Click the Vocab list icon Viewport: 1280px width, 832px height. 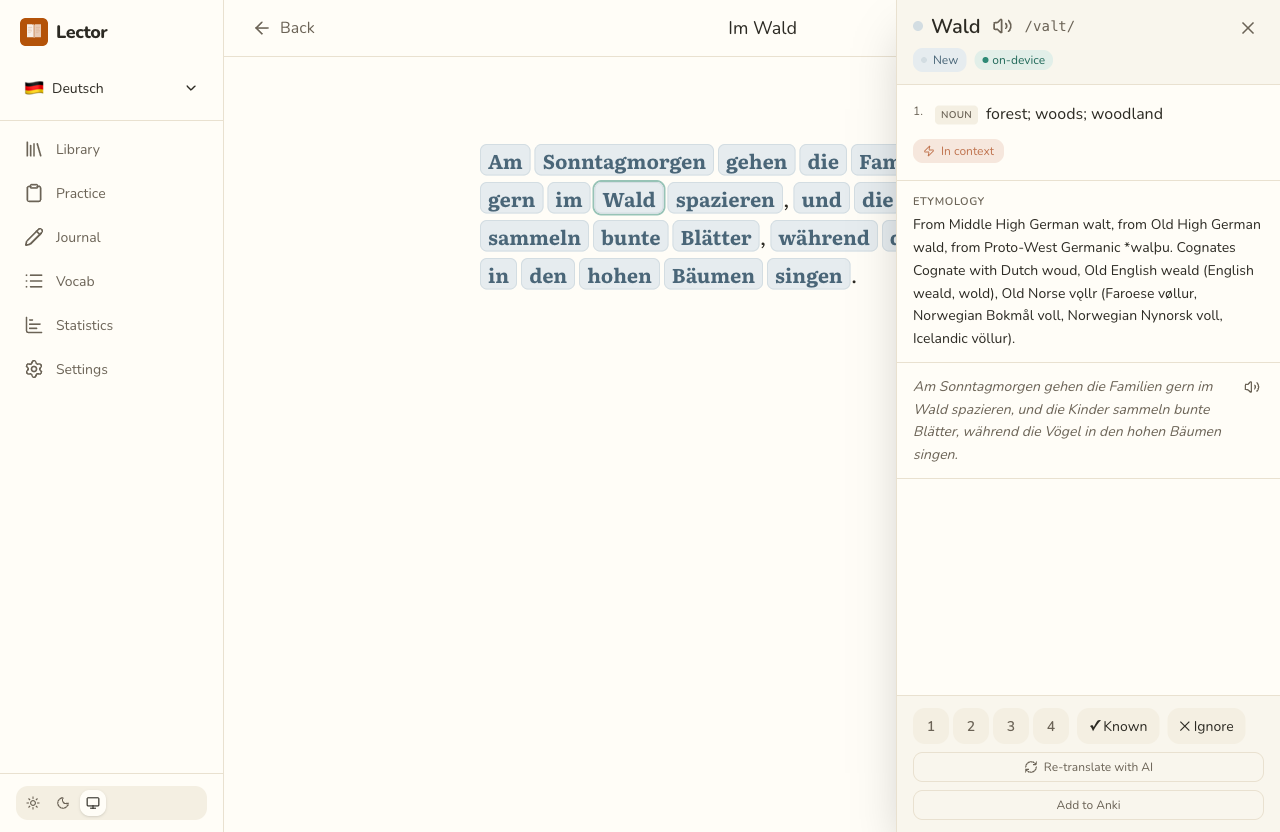pos(34,281)
